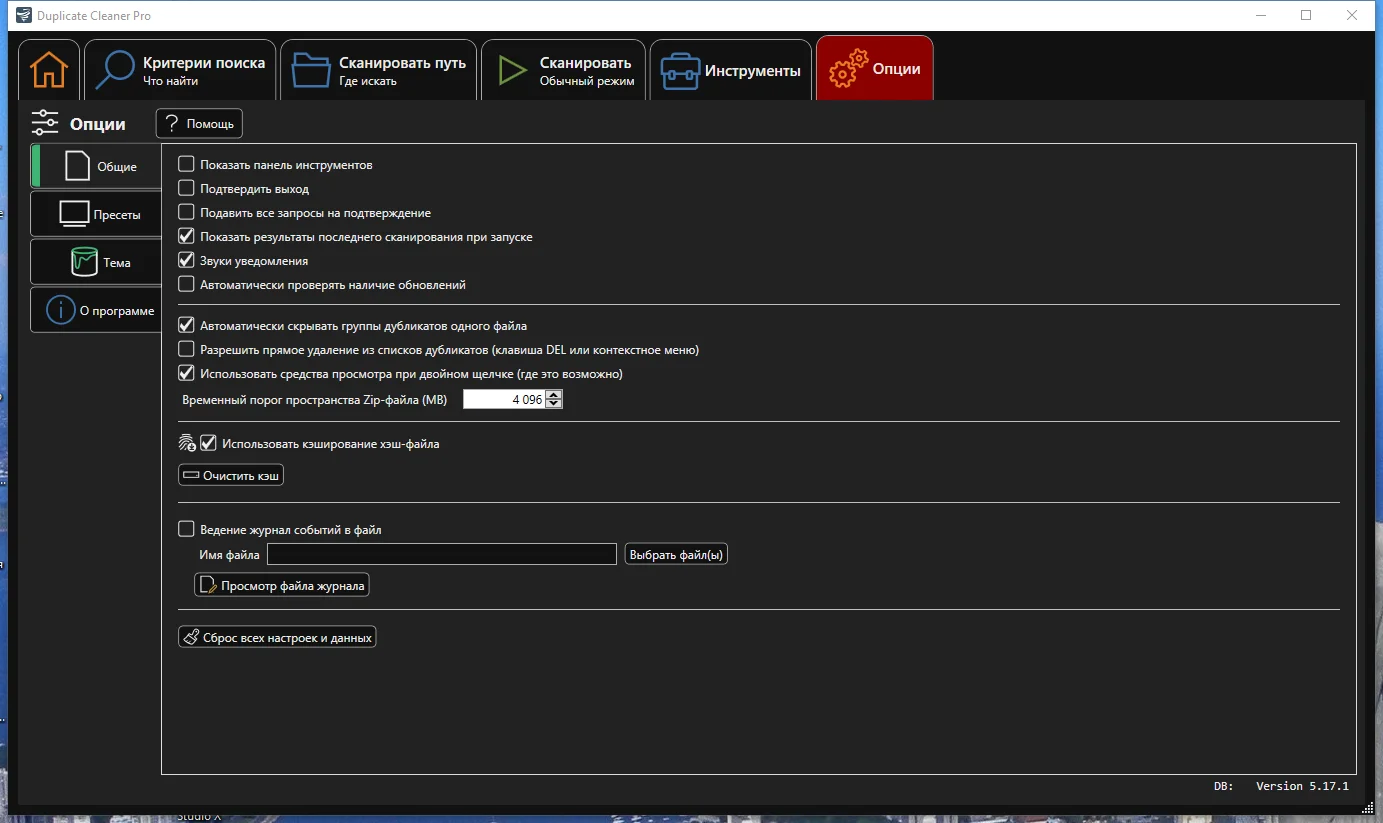This screenshot has width=1383, height=823.
Task: Increase Zip-файла threshold with up arrow
Action: [554, 395]
